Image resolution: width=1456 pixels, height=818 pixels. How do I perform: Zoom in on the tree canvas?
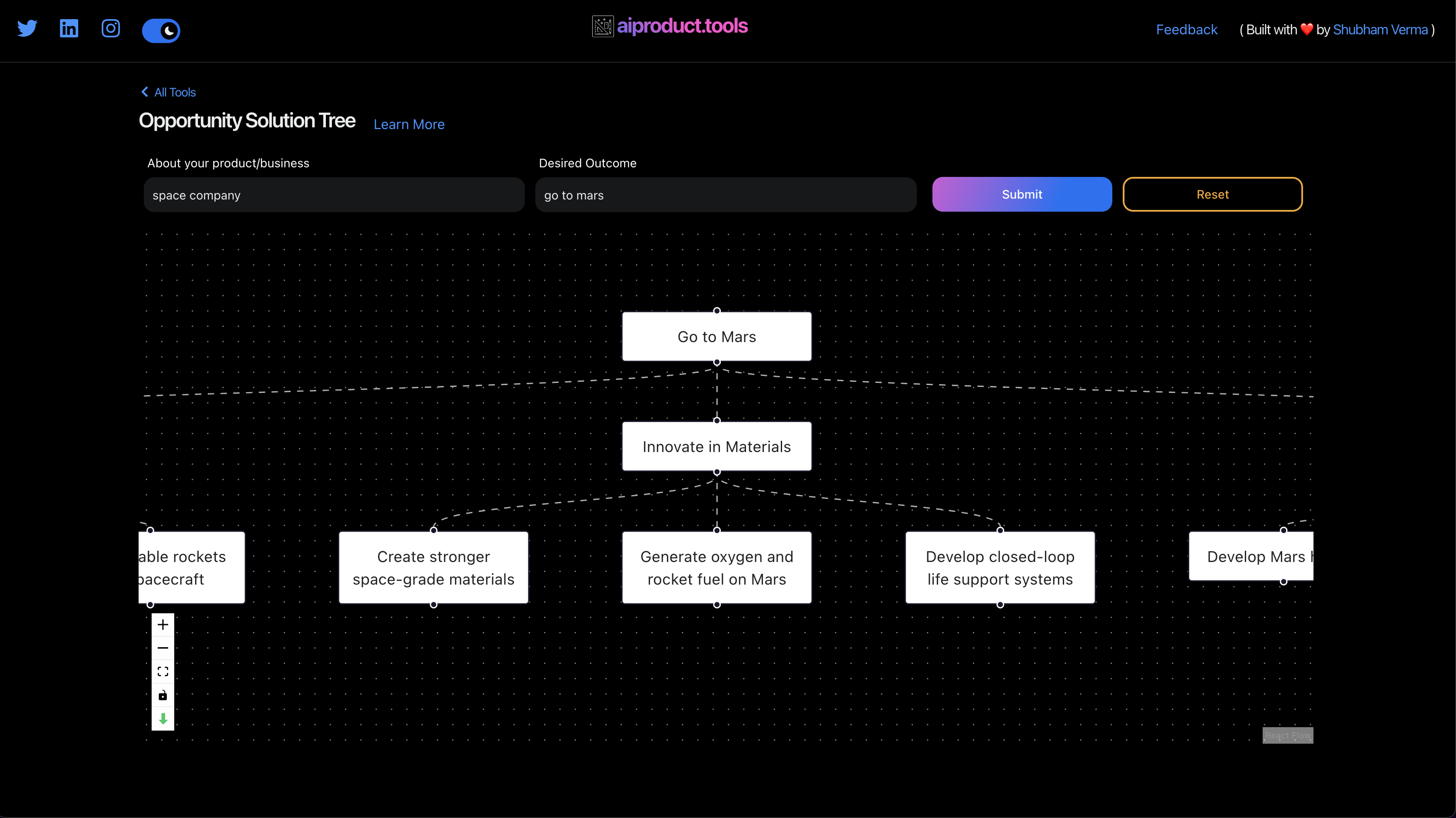point(163,625)
